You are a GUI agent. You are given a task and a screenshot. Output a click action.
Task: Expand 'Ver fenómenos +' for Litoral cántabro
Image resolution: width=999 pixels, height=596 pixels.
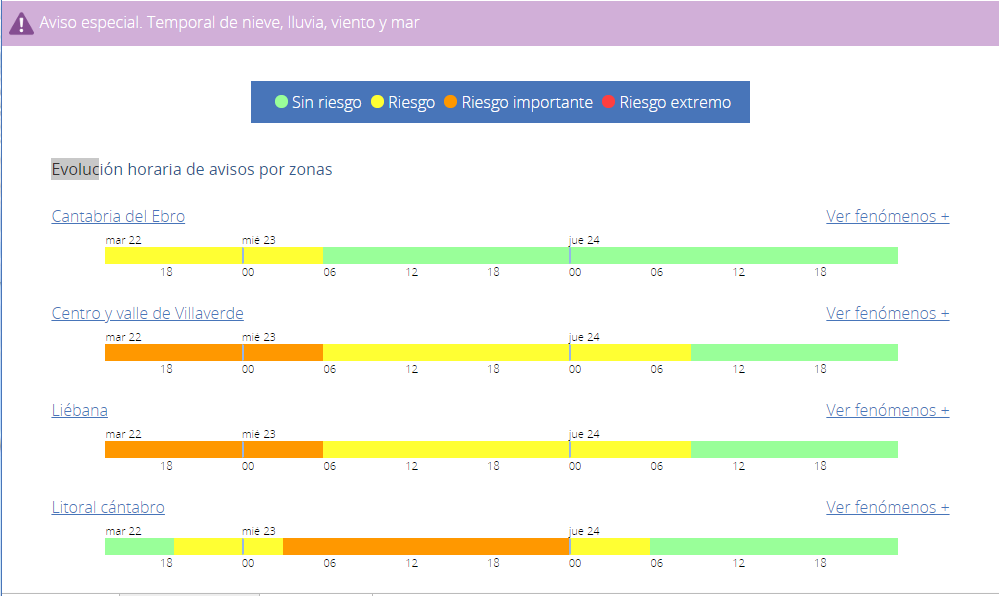(887, 507)
